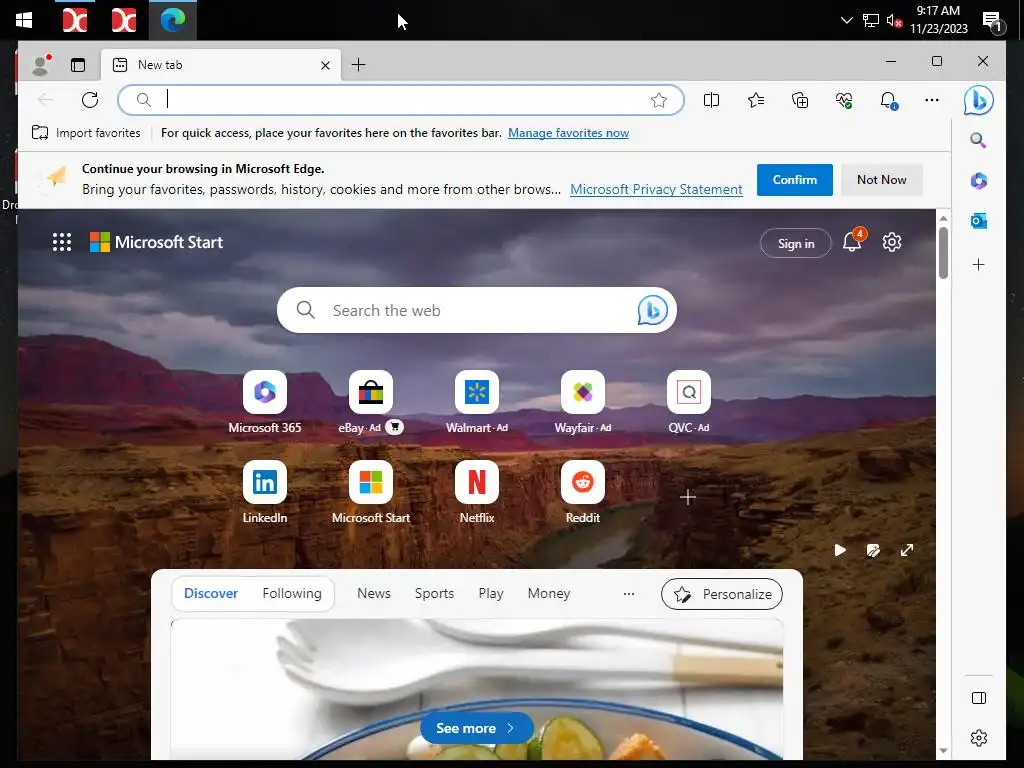Open page settings gear on Microsoft Start
This screenshot has height=768, width=1024.
891,242
